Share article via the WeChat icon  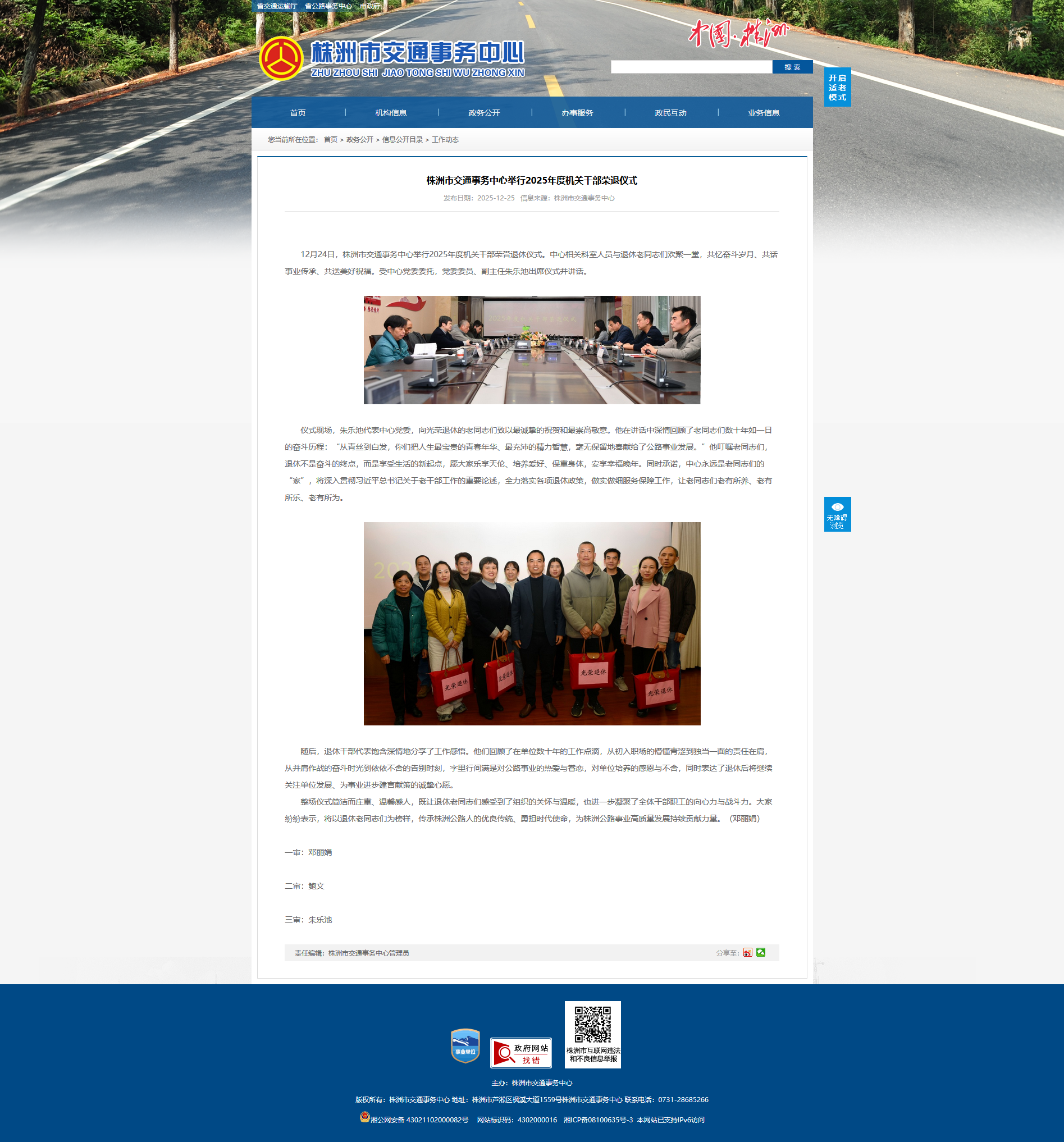[761, 952]
